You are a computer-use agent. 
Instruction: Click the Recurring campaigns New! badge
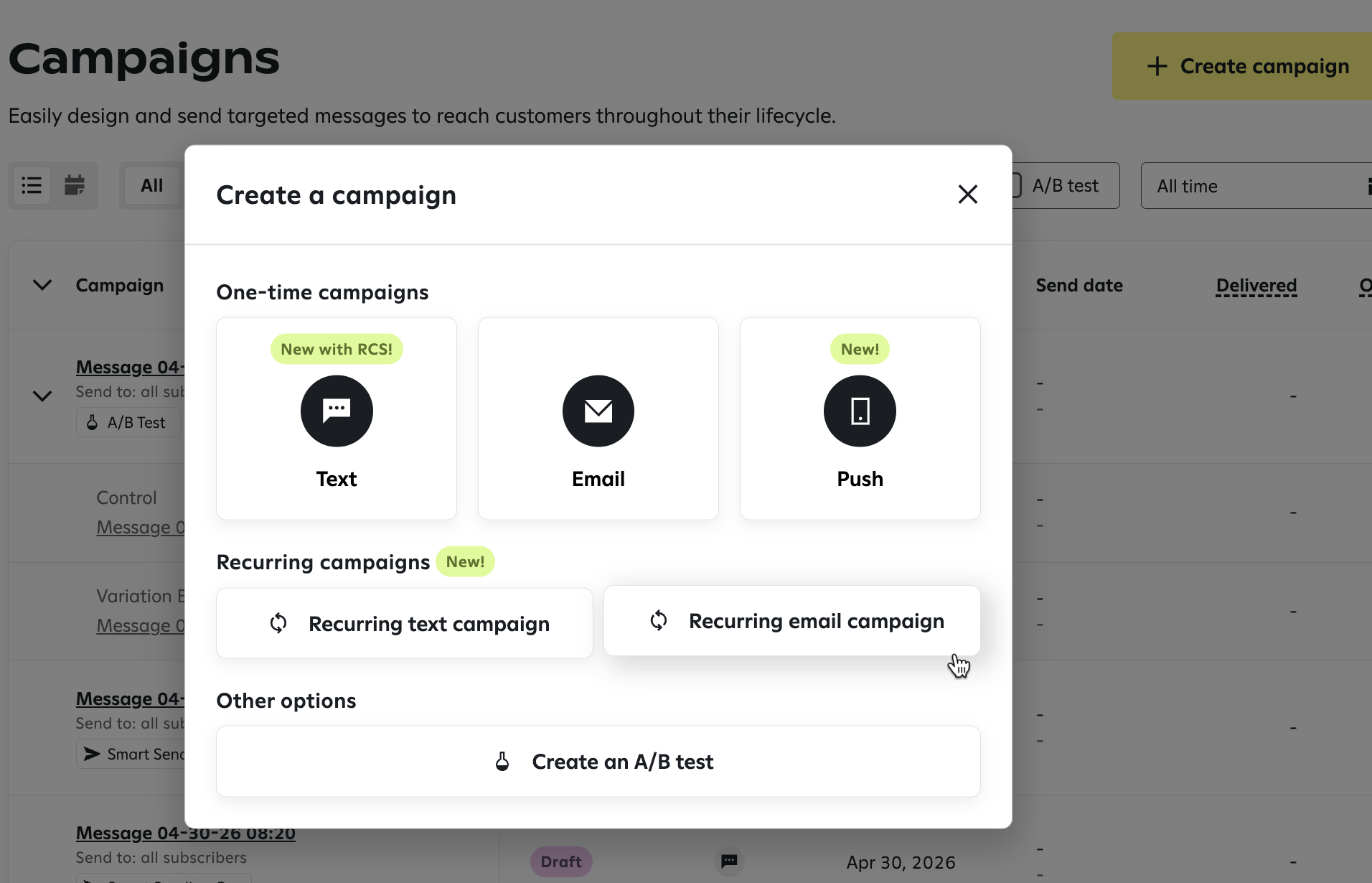[465, 561]
